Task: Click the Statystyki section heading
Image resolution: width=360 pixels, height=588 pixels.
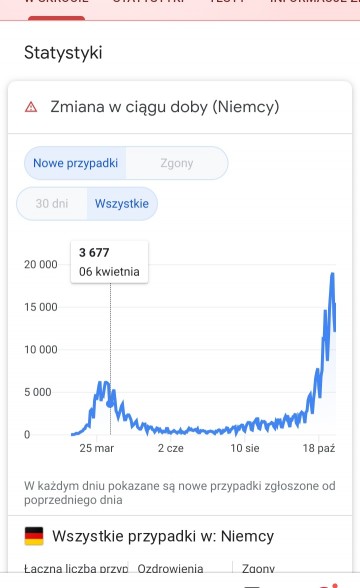Action: coord(63,53)
